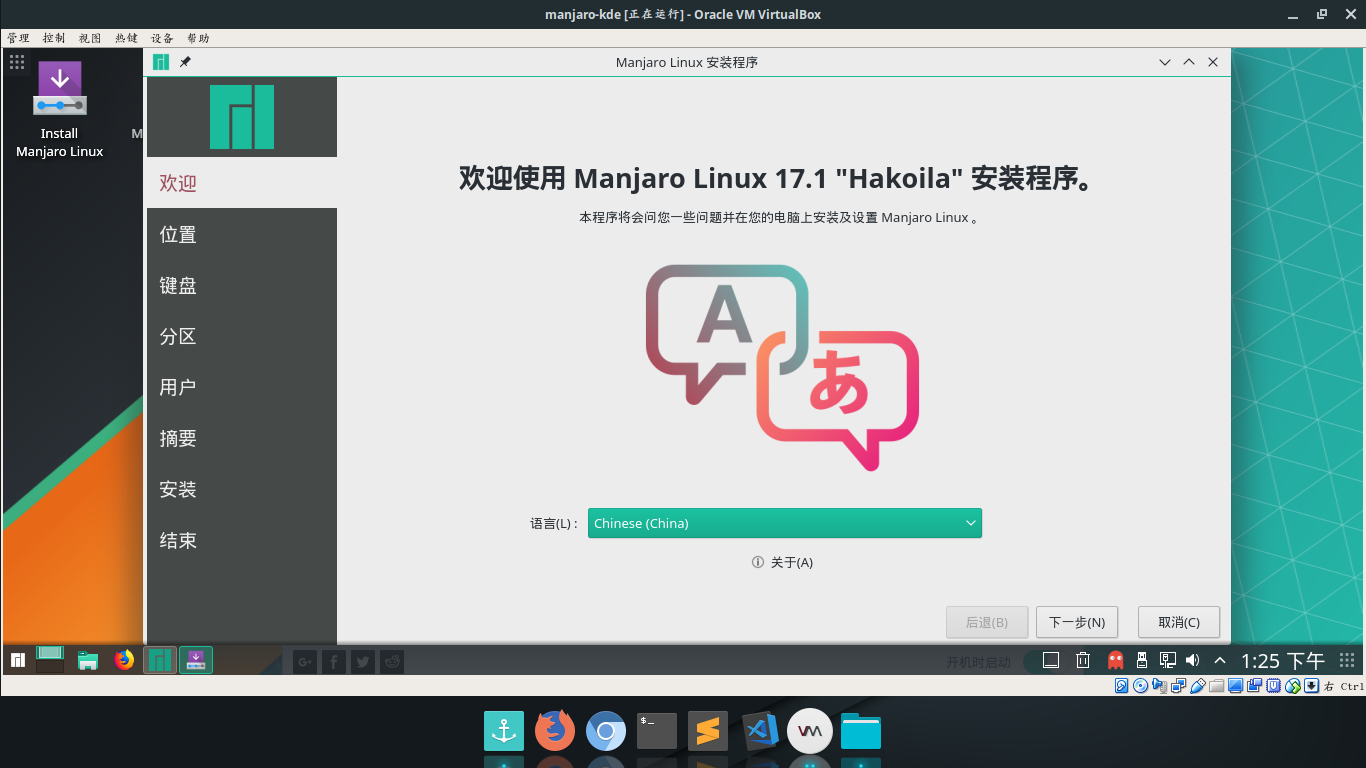Select the 用户 step in sidebar
This screenshot has height=768, width=1366.
click(x=242, y=387)
